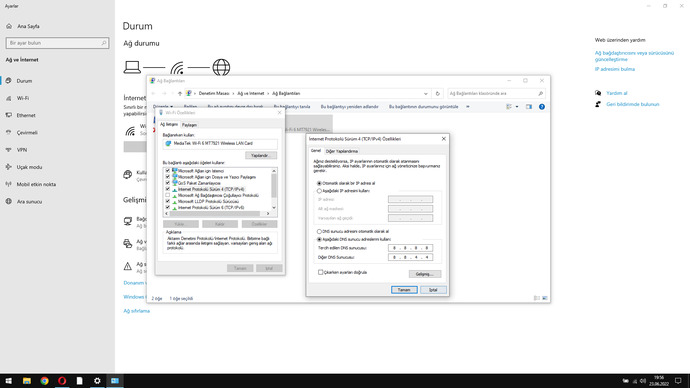Open the Wi-Fi section icon in sidebar
This screenshot has height=388, width=690.
(8, 98)
